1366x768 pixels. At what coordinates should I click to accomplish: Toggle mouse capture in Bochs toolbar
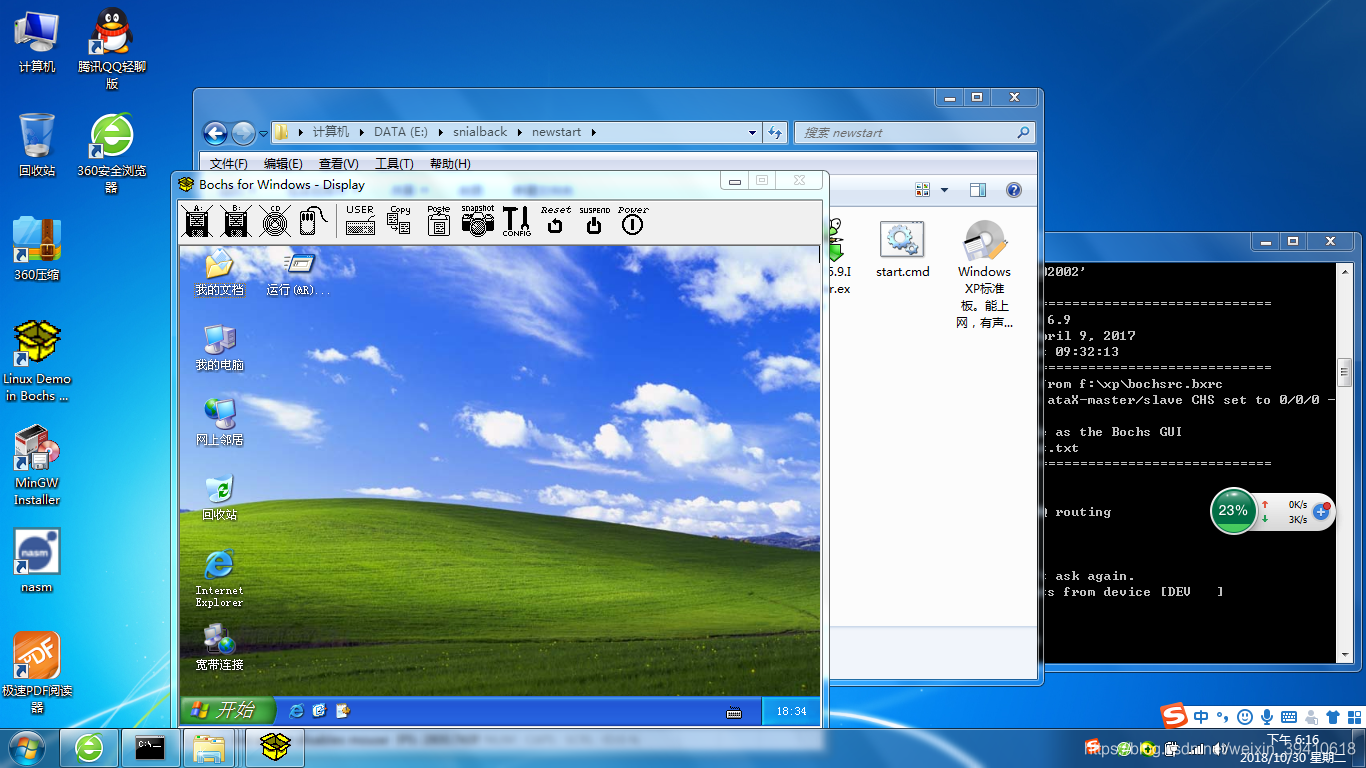pos(314,221)
